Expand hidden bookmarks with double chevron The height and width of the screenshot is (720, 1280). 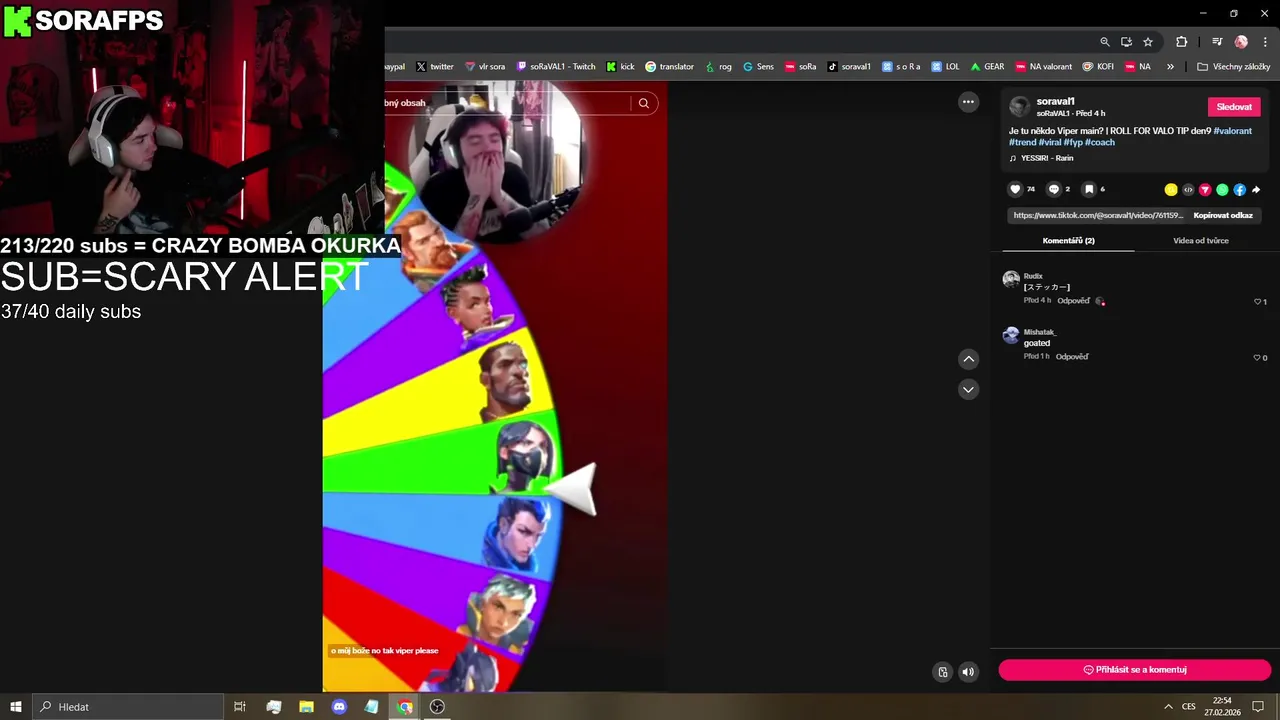coord(1170,67)
